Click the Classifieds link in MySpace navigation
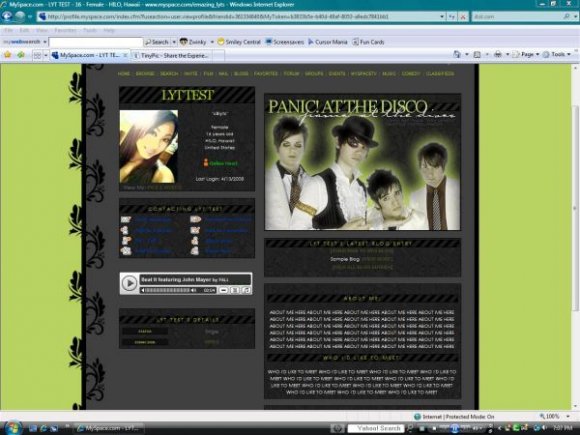The width and height of the screenshot is (580, 435). [440, 74]
